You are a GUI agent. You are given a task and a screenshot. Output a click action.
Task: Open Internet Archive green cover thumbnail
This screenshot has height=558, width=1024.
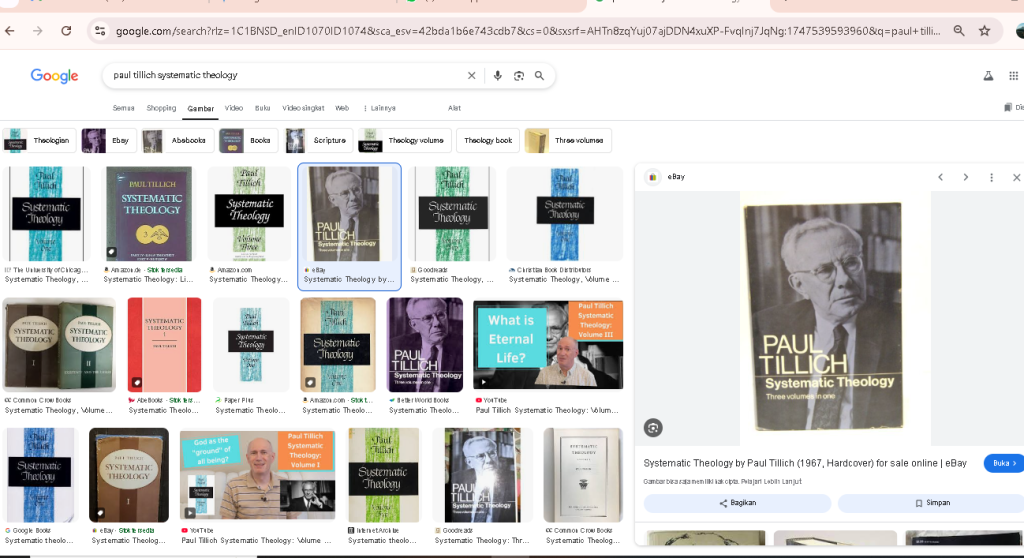383,475
